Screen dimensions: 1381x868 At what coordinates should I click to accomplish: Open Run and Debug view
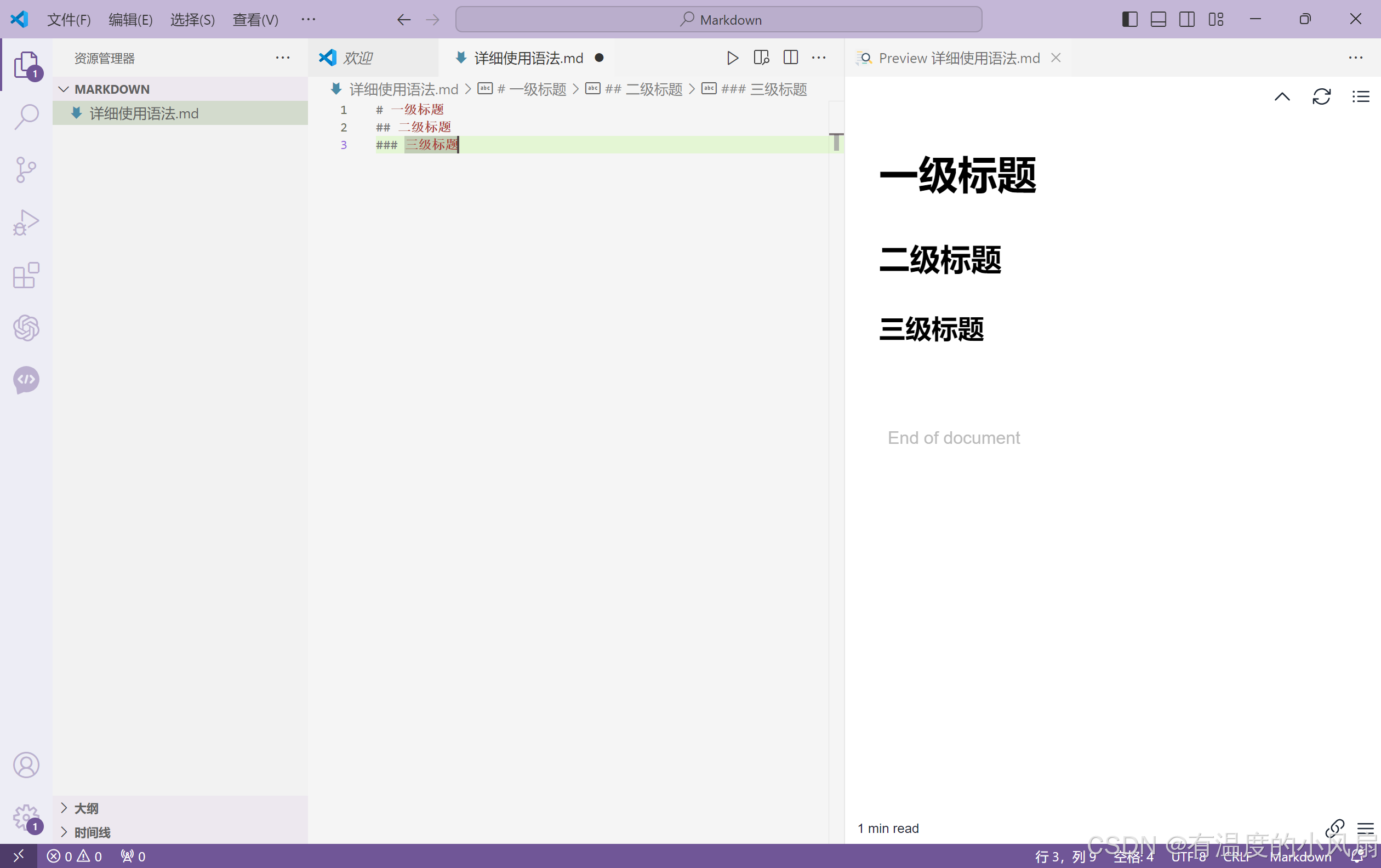coord(26,222)
